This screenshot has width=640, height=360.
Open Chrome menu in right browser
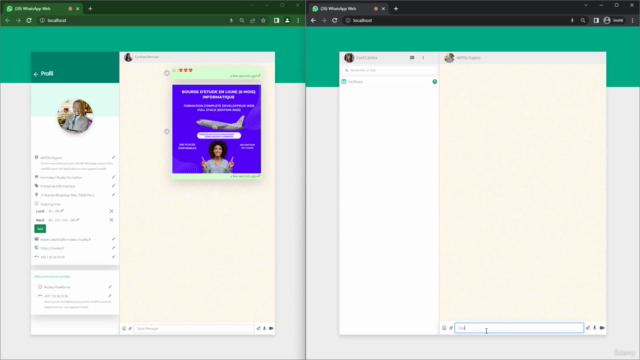click(x=633, y=20)
